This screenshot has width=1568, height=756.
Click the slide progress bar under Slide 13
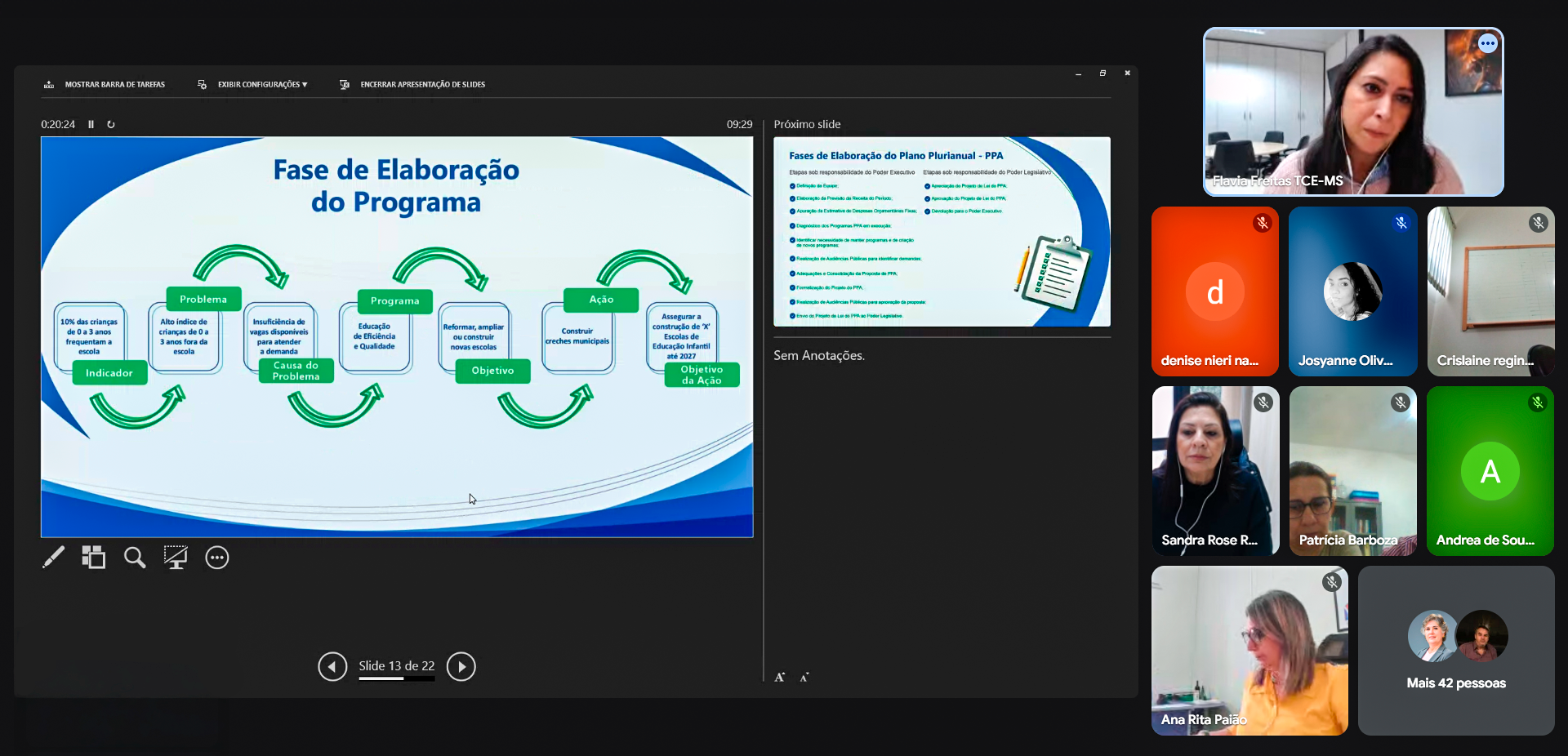point(397,678)
